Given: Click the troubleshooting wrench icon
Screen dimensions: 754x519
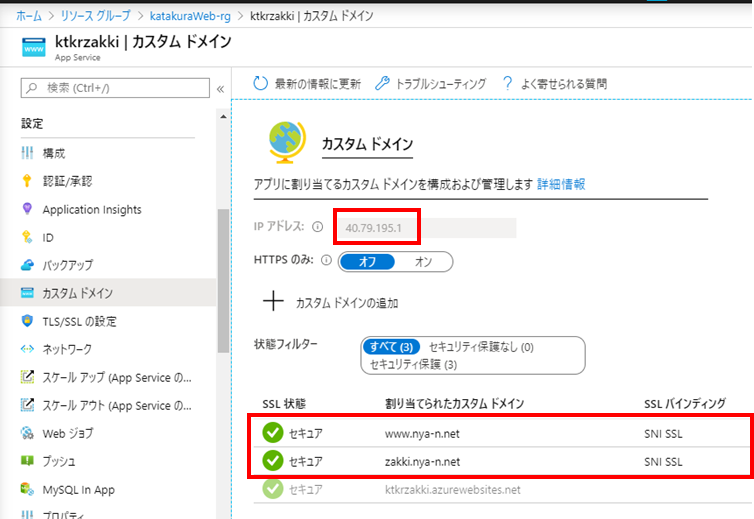Looking at the screenshot, I should 382,83.
